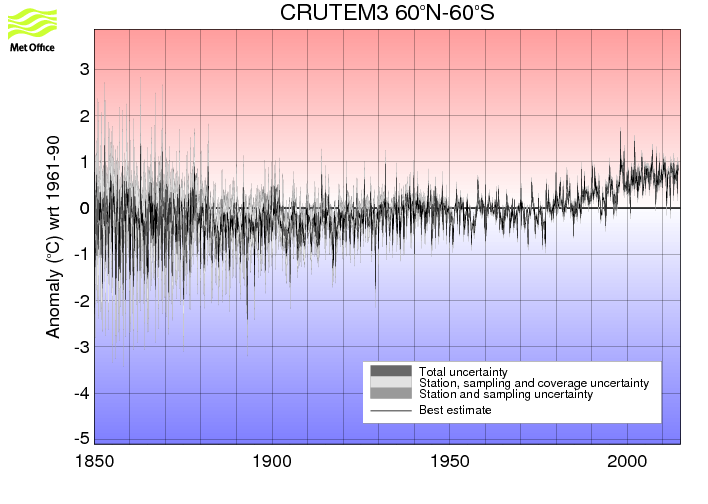Click the x-axis year 1850
Screen dimensions: 708x504
click(94, 462)
